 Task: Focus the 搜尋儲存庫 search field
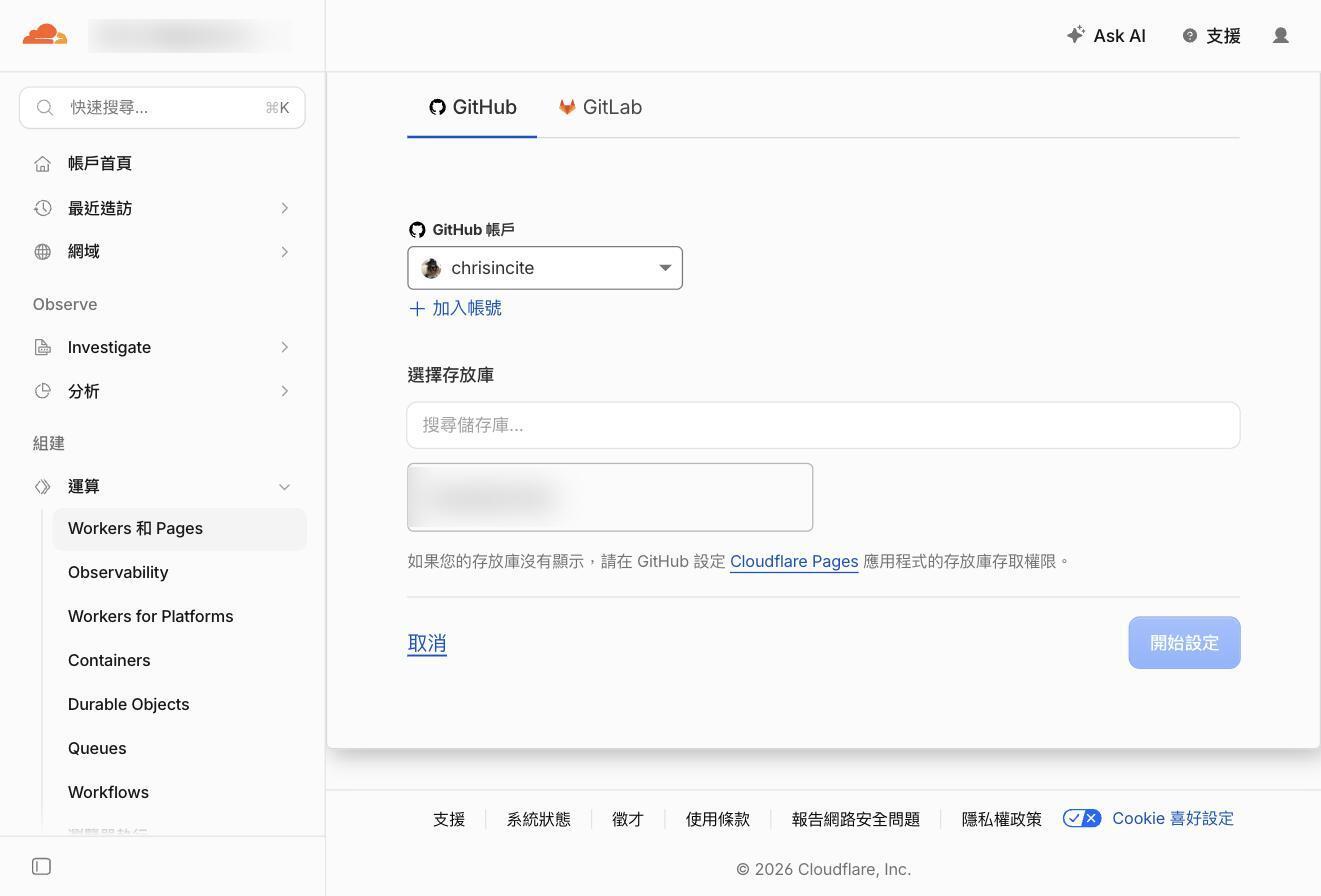click(823, 425)
